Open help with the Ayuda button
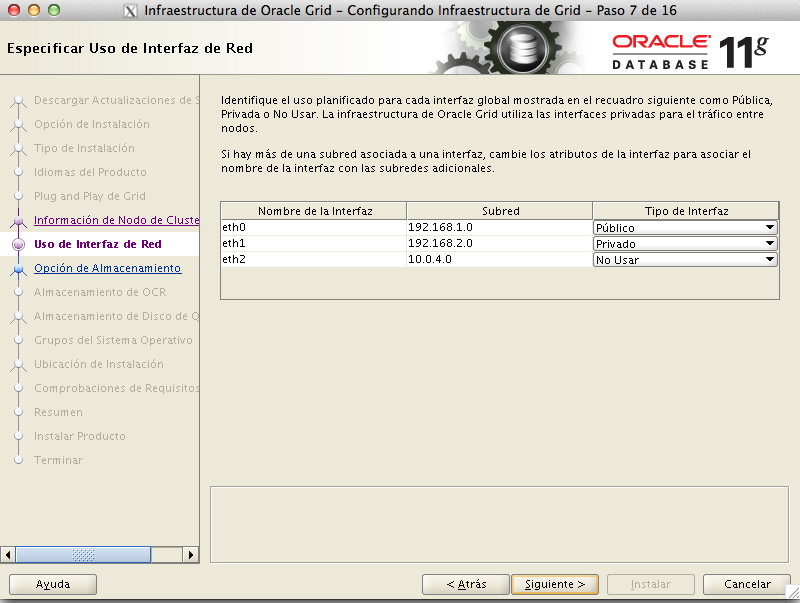 (x=52, y=584)
